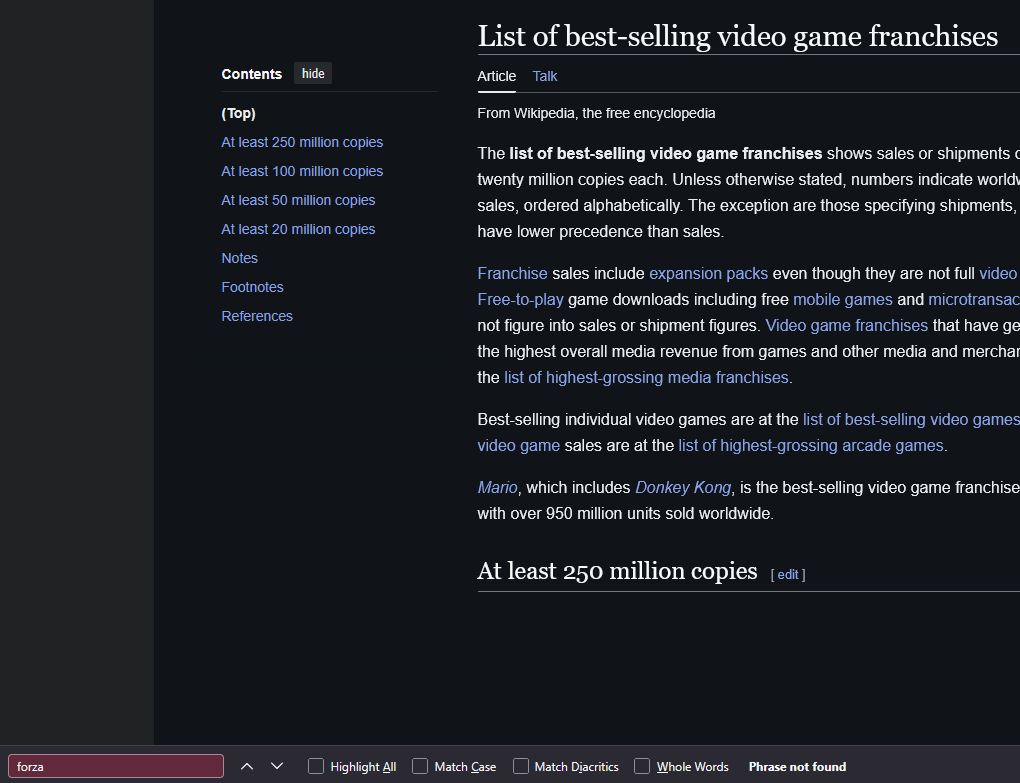Open 'list of highest-grossing media franchises' link

(646, 377)
